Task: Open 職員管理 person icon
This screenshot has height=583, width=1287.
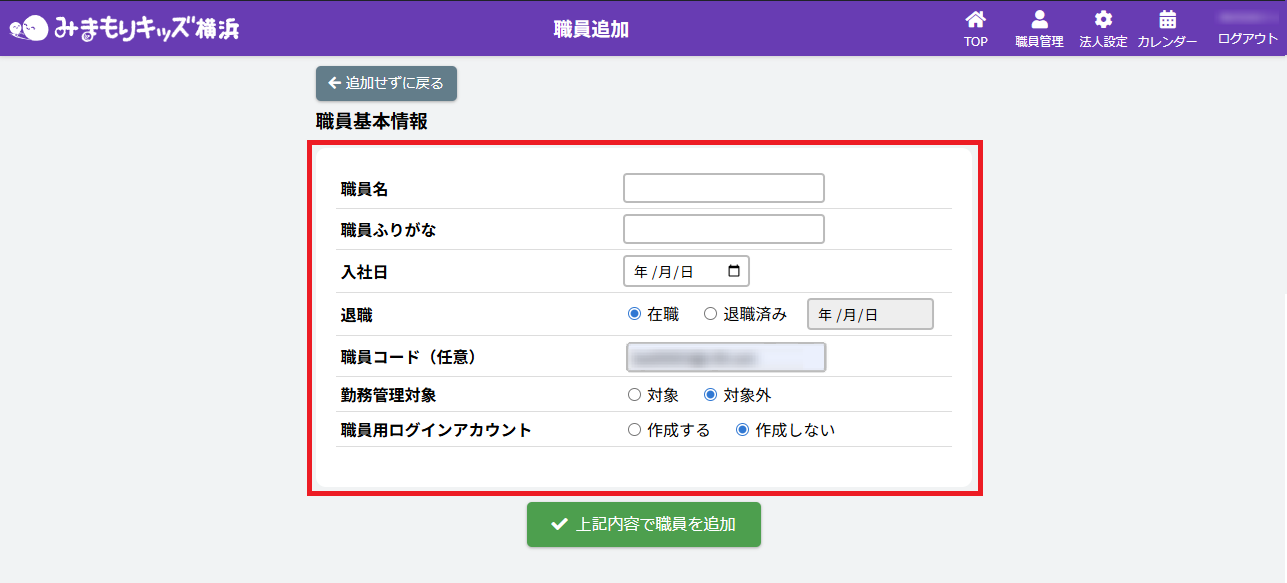Action: pos(1039,20)
